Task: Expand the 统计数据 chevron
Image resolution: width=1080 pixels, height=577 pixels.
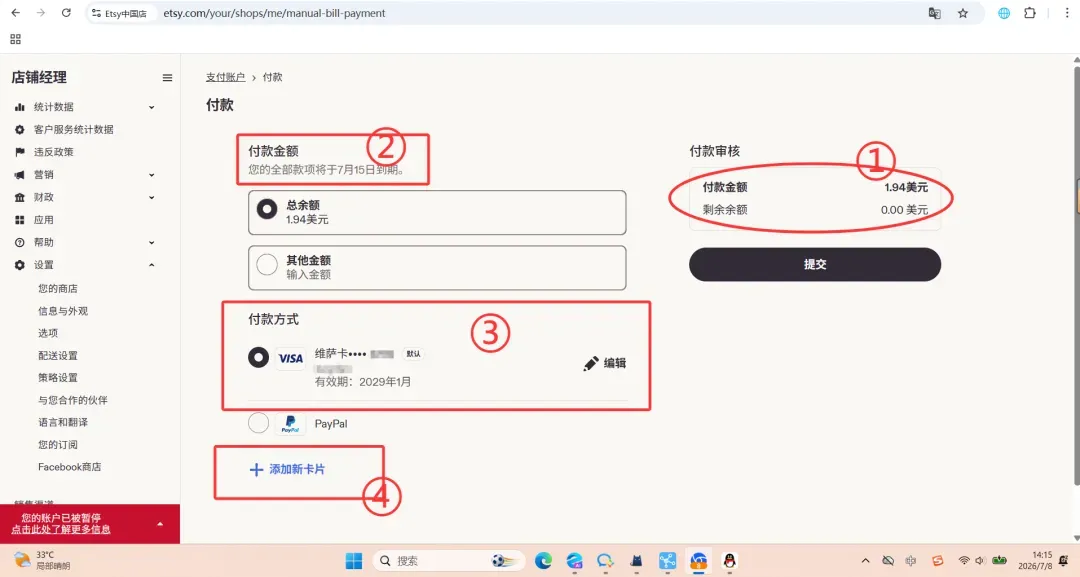Action: click(x=152, y=107)
